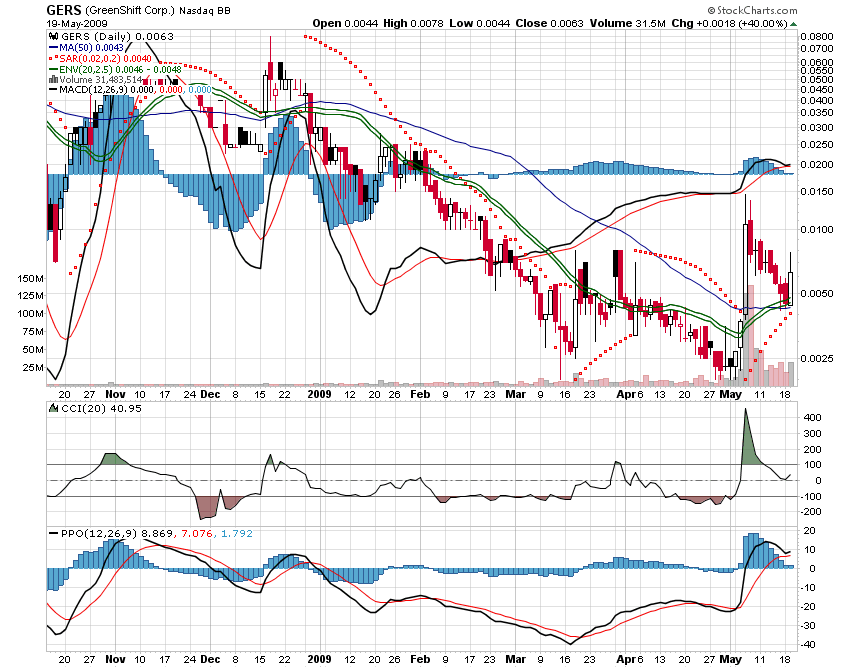Click the CCI(20) 40.95 panel label
Screen dimensions: 850x668
(101, 408)
